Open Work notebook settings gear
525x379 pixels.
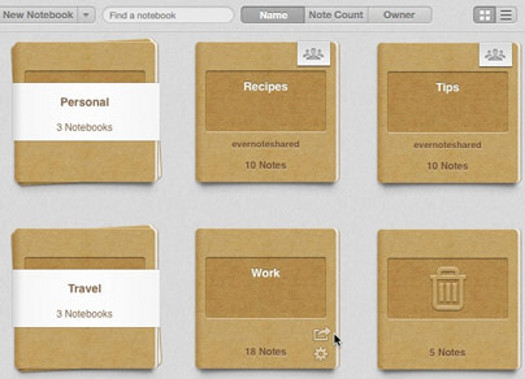click(x=320, y=354)
